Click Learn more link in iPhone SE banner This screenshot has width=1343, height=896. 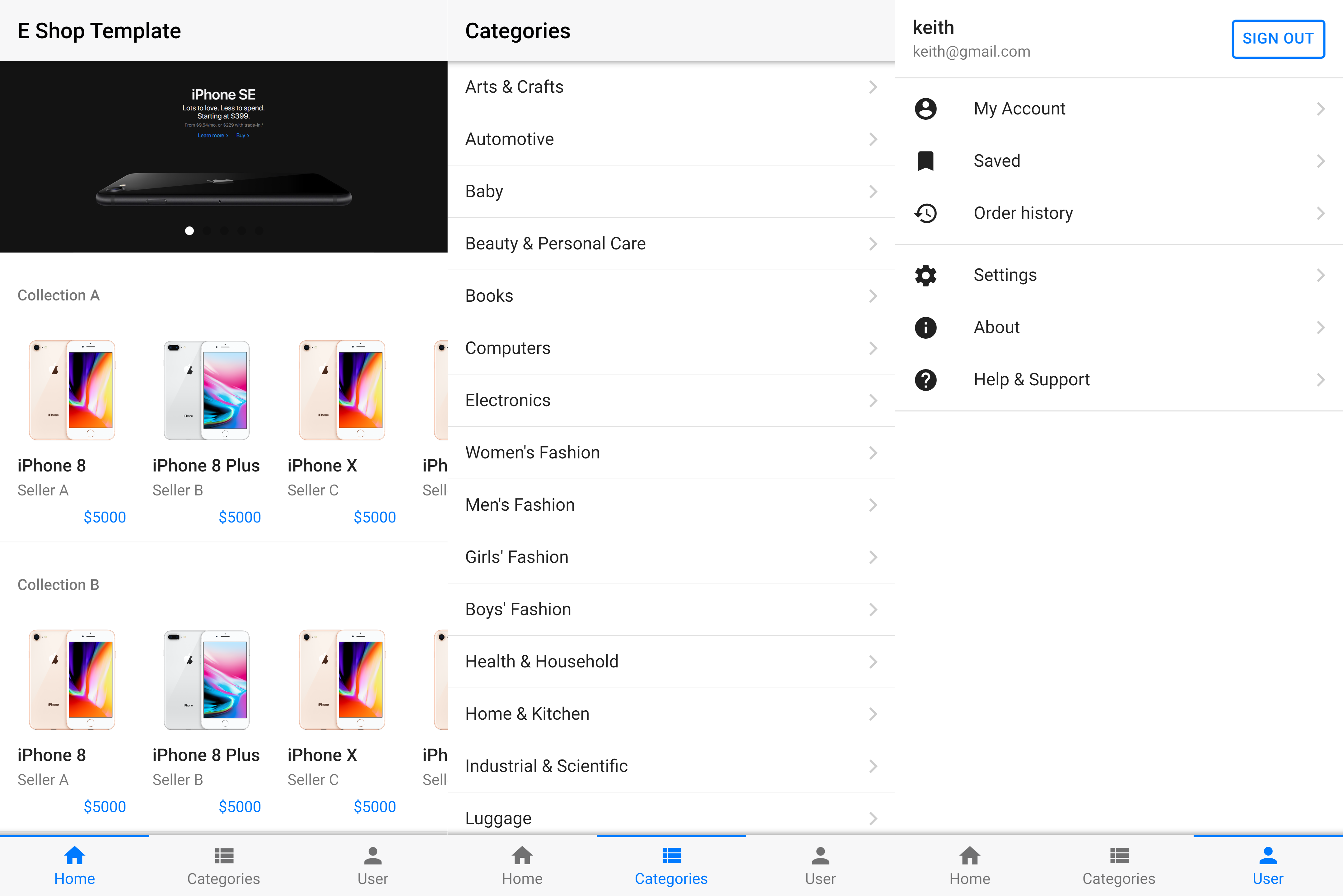coord(212,136)
